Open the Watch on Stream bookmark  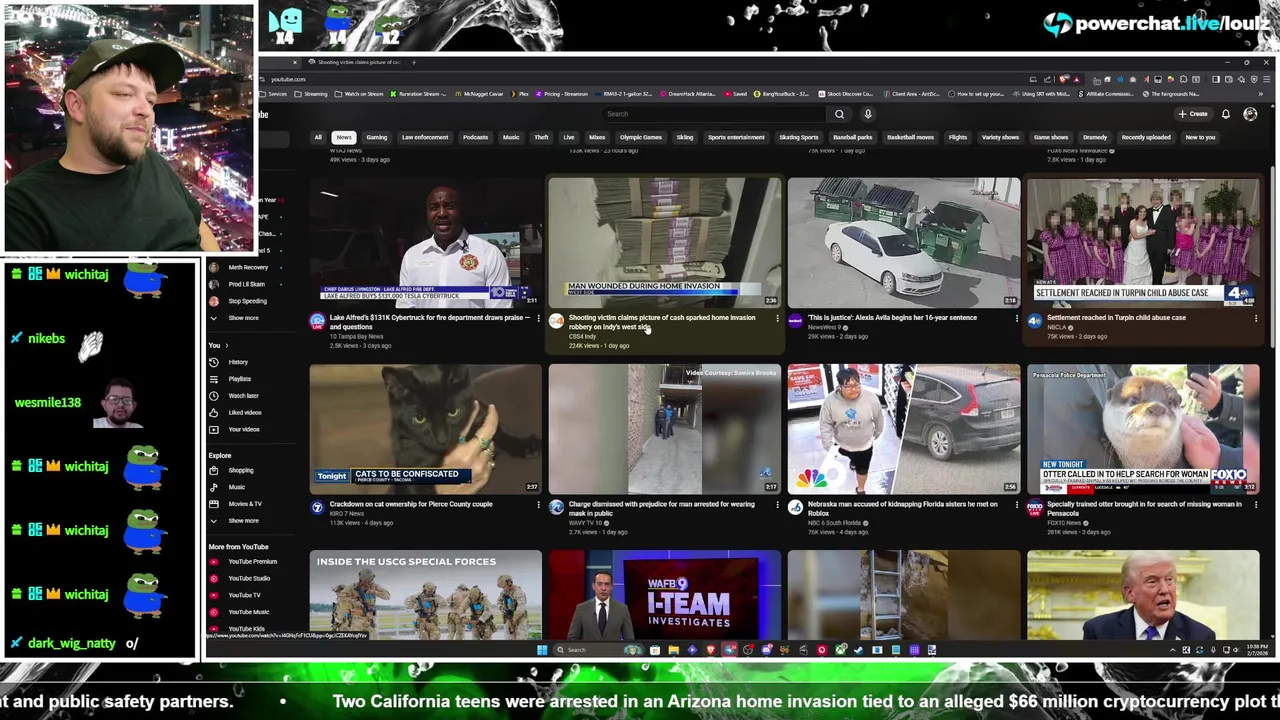point(360,94)
